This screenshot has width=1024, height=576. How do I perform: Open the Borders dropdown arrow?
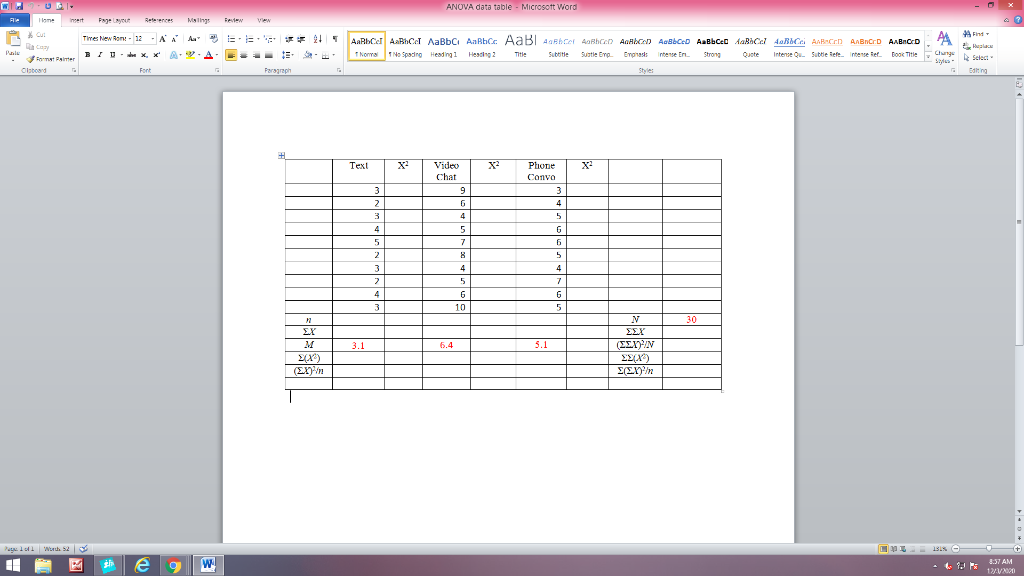333,56
